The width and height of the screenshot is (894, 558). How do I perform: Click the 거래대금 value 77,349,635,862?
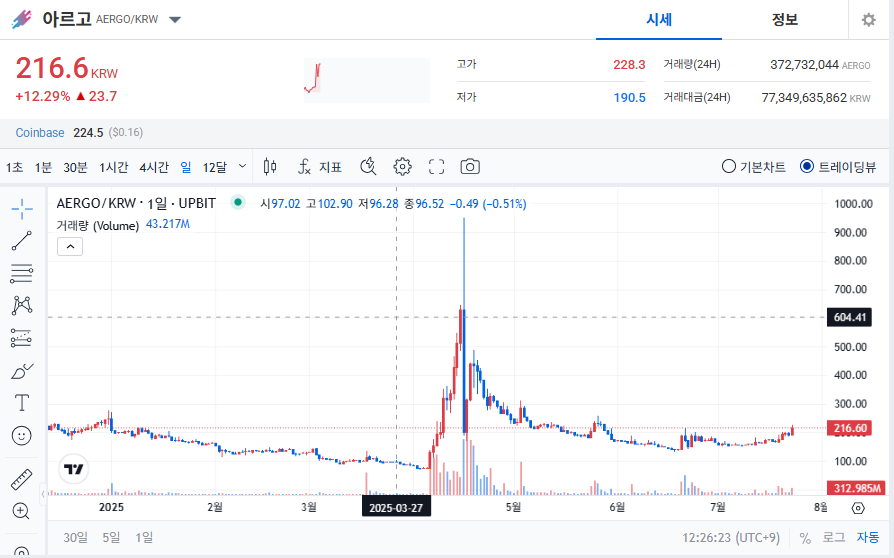[x=804, y=97]
